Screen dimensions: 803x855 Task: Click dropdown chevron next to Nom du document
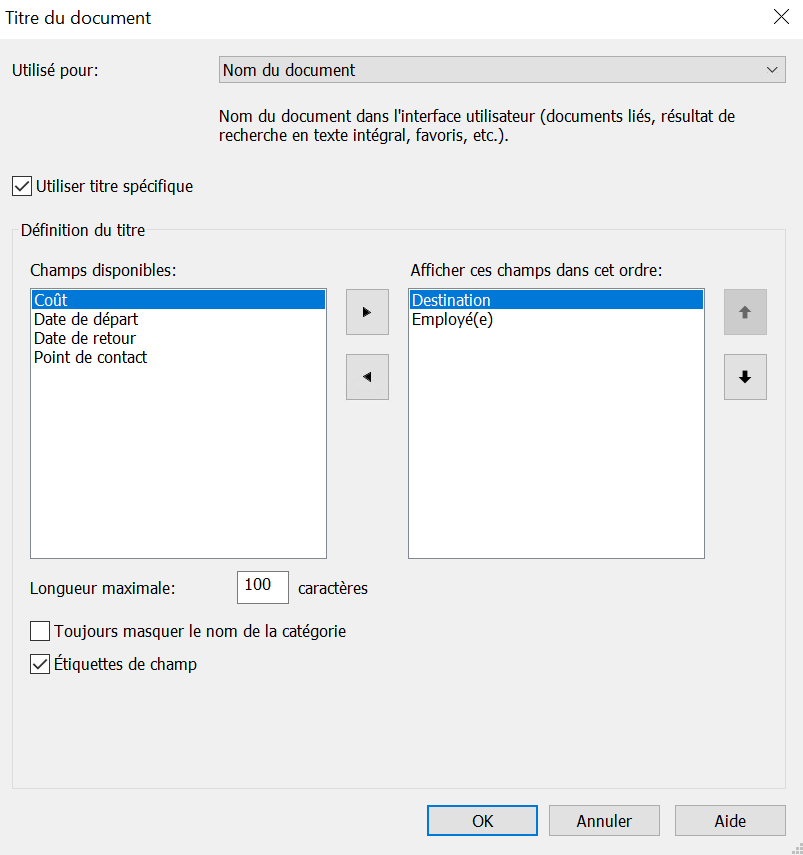(x=771, y=70)
